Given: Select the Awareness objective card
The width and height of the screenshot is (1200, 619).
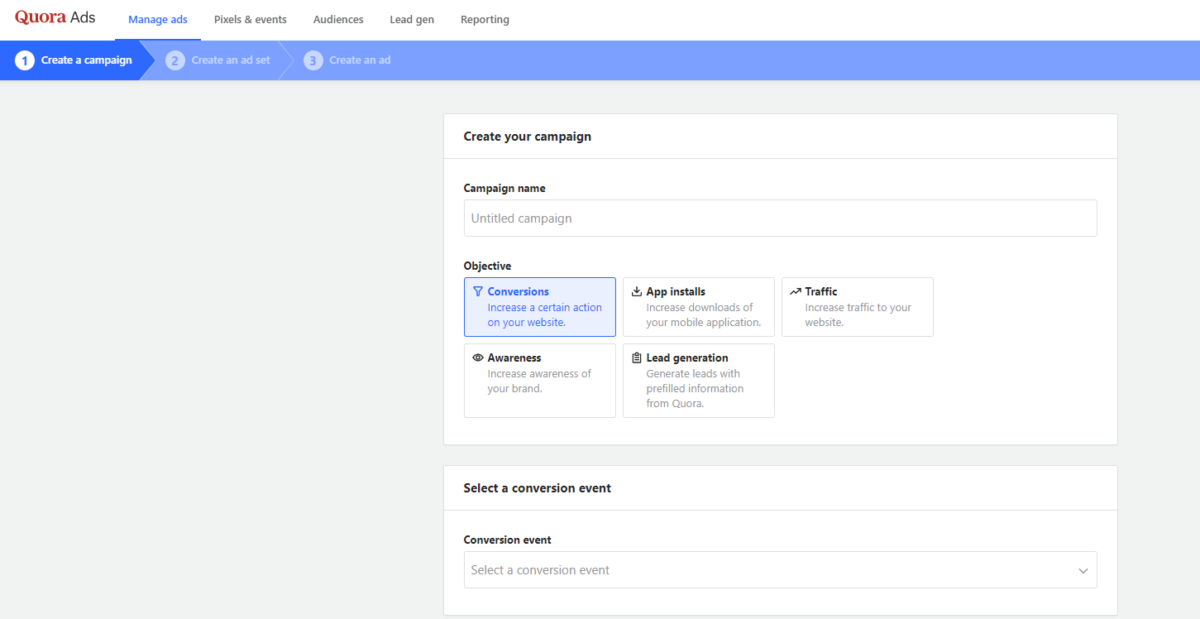Looking at the screenshot, I should coord(540,380).
